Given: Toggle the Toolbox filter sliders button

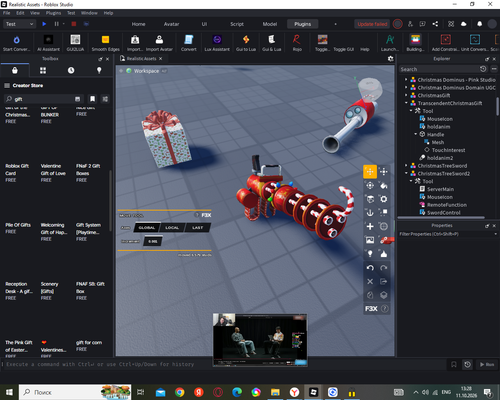Looking at the screenshot, I should point(105,99).
